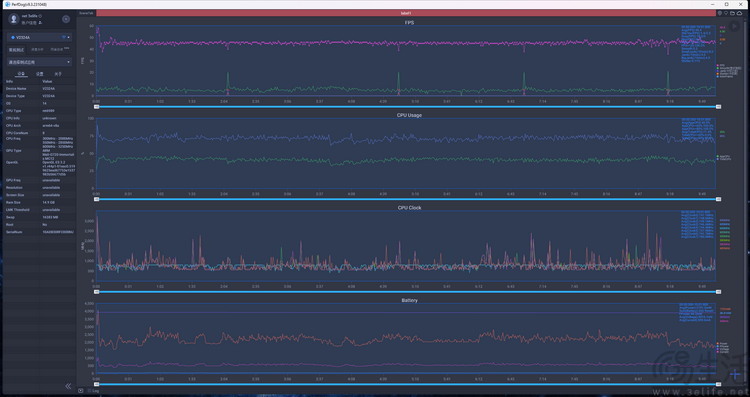Viewport: 750px width, 397px height.
Task: Click the SceneTab label
Action: pyautogui.click(x=87, y=13)
